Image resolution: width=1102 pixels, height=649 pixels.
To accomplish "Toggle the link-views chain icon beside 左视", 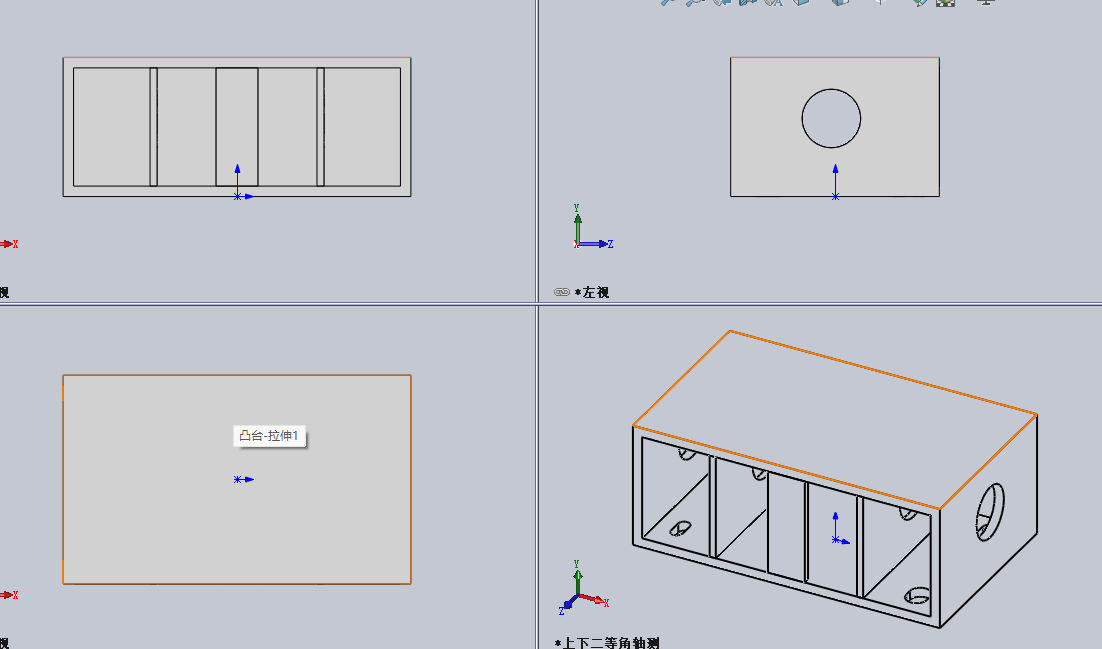I will click(562, 292).
